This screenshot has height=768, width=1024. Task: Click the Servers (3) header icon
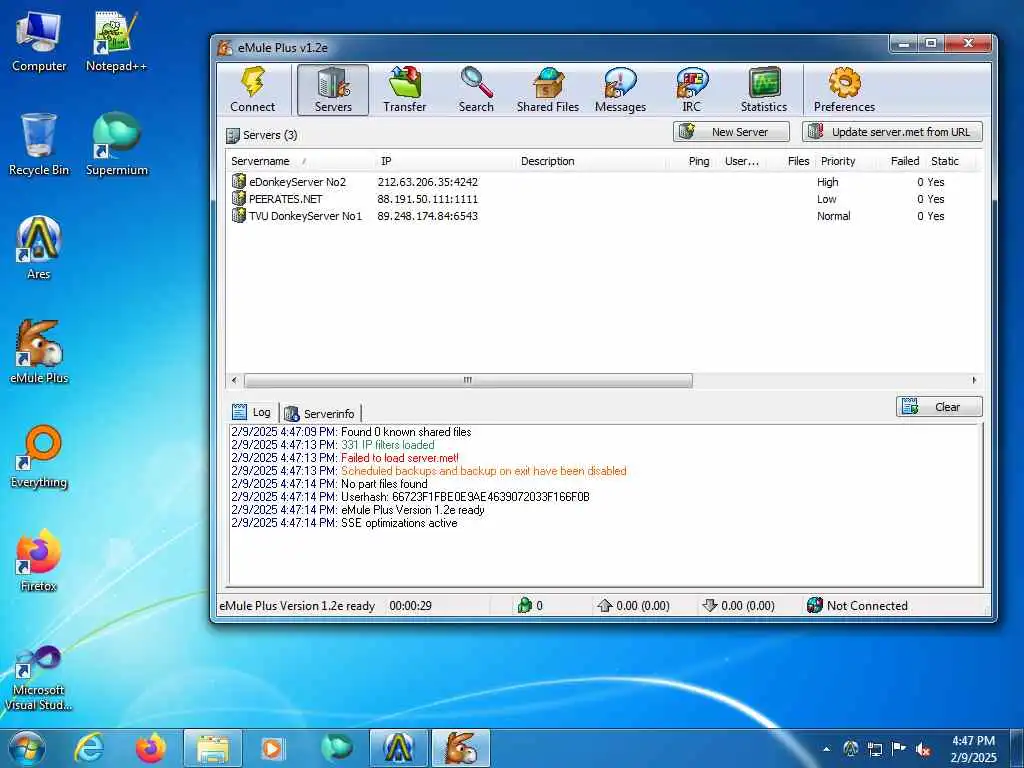[x=232, y=135]
